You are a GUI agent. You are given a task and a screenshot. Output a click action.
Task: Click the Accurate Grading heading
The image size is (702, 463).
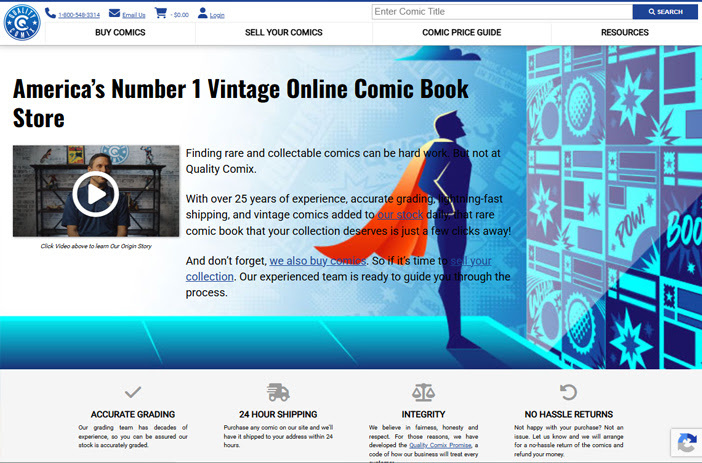click(x=133, y=415)
